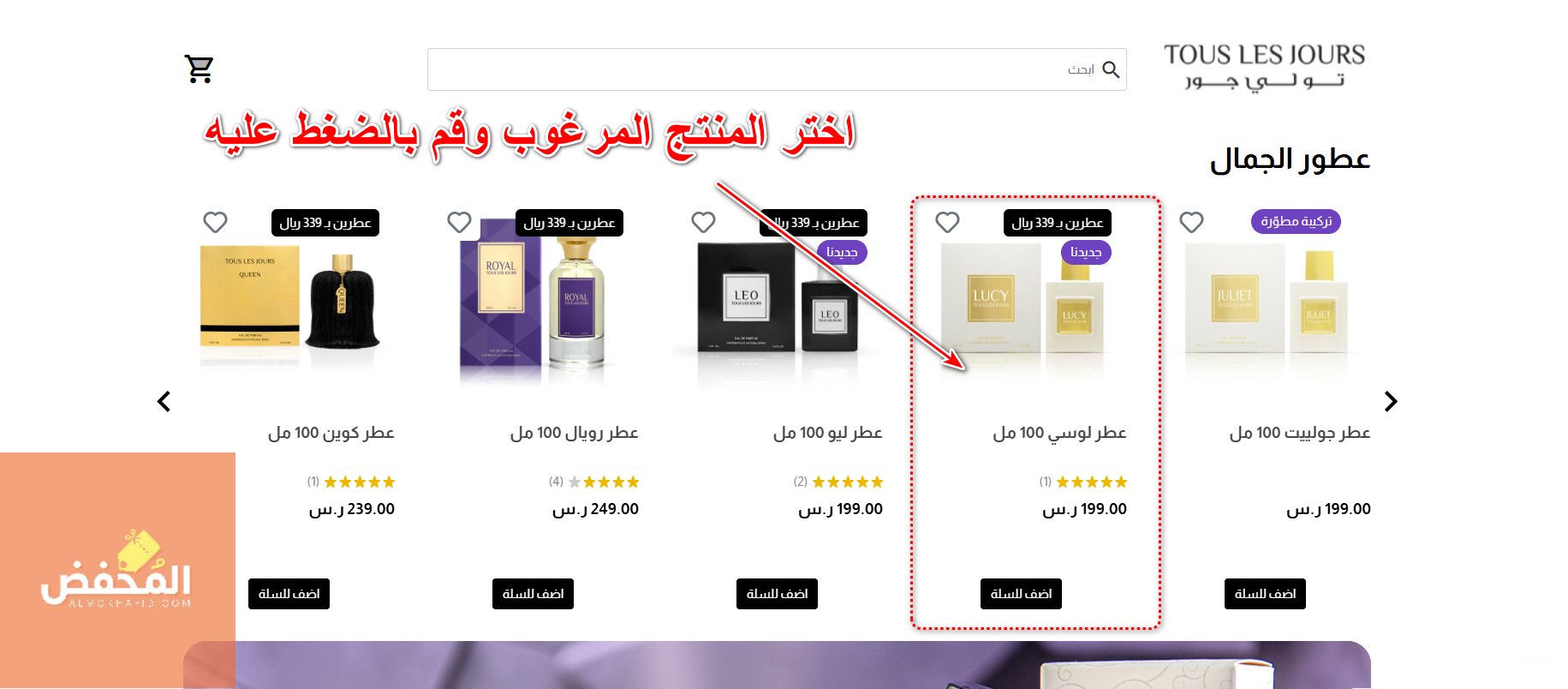1568x689 pixels.
Task: Open the shopping cart icon
Action: [x=199, y=69]
